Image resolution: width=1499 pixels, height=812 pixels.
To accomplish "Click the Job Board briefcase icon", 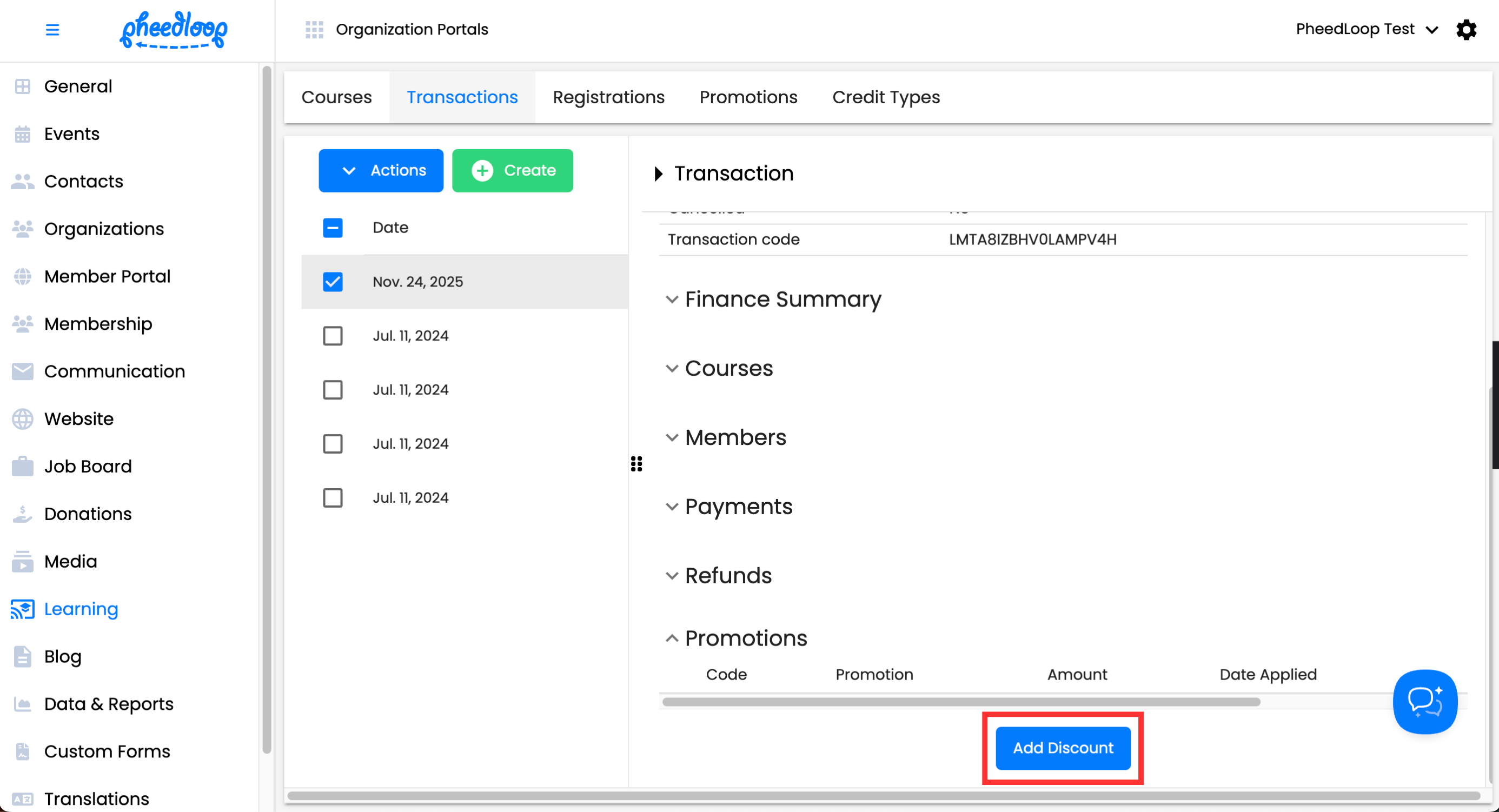I will tap(22, 467).
